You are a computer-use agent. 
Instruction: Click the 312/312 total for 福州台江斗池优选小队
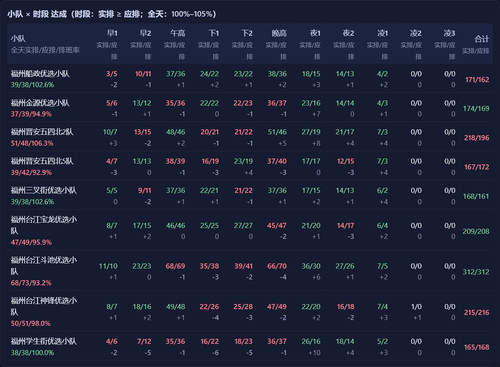(x=476, y=272)
